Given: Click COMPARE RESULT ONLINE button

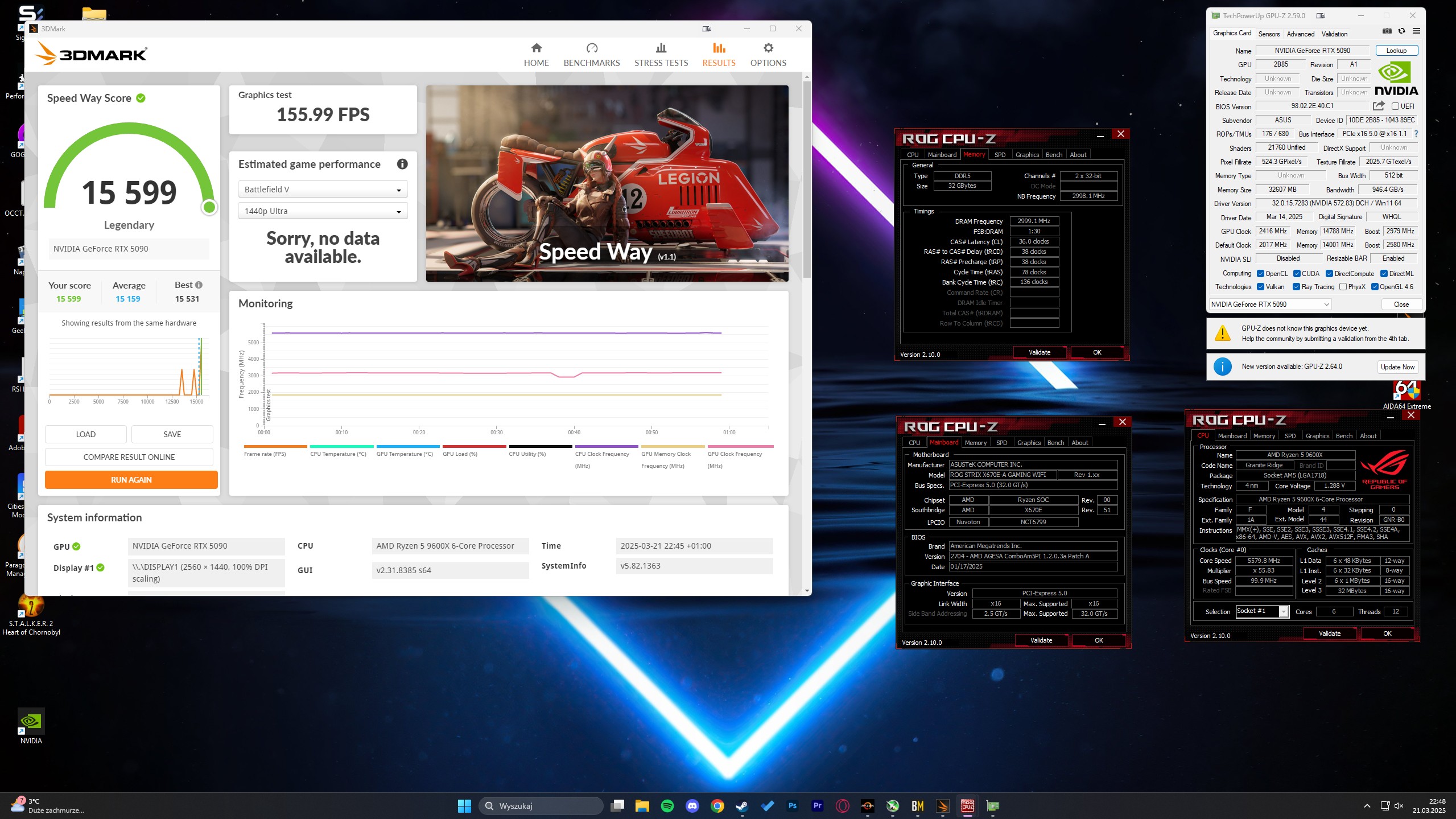Looking at the screenshot, I should click(129, 457).
